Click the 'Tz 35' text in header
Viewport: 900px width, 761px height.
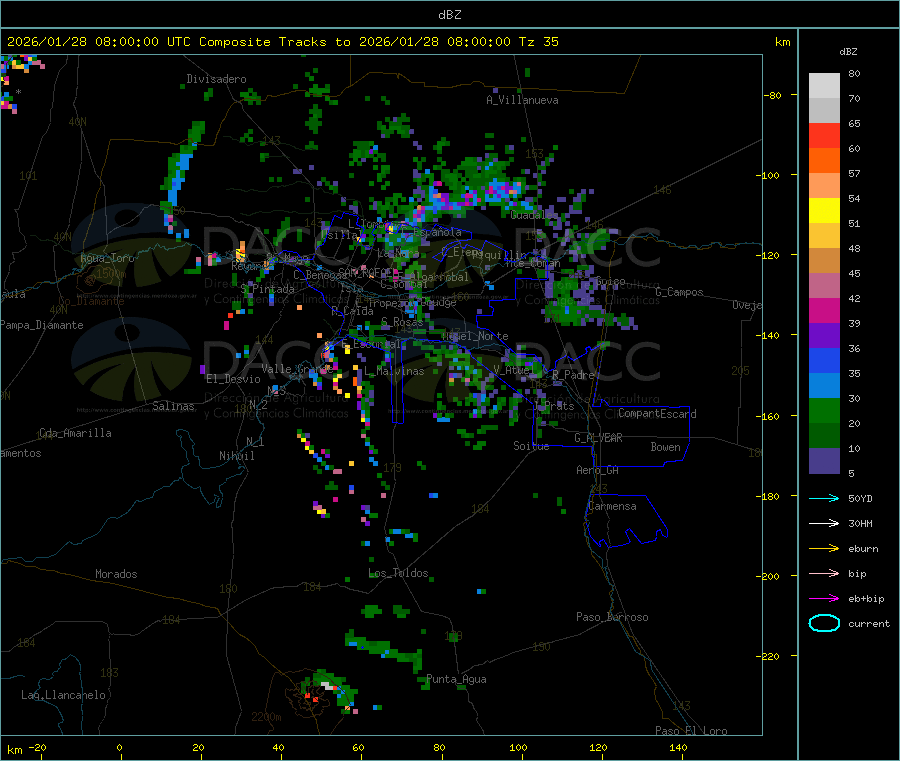coord(538,42)
